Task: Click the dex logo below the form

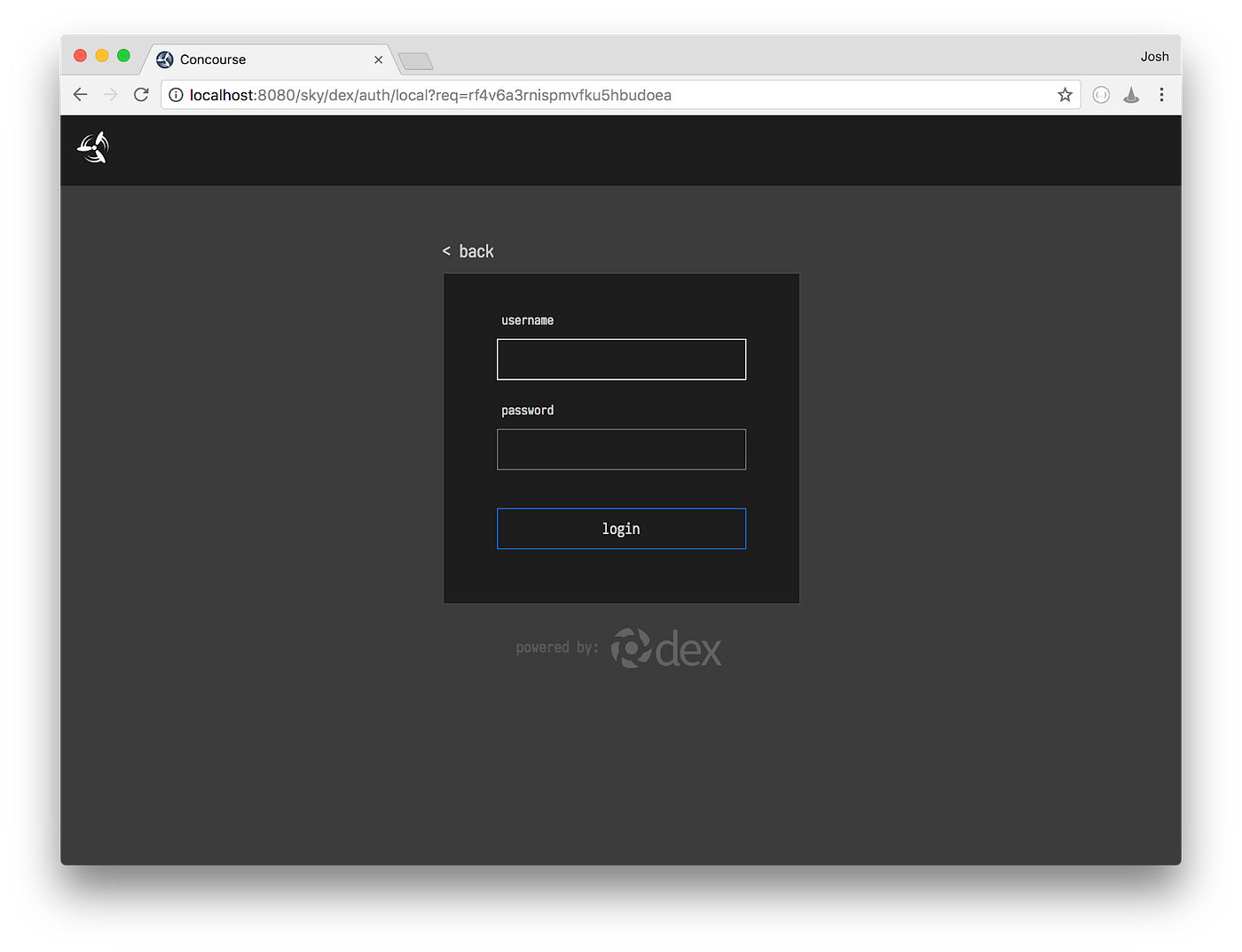Action: tap(666, 649)
